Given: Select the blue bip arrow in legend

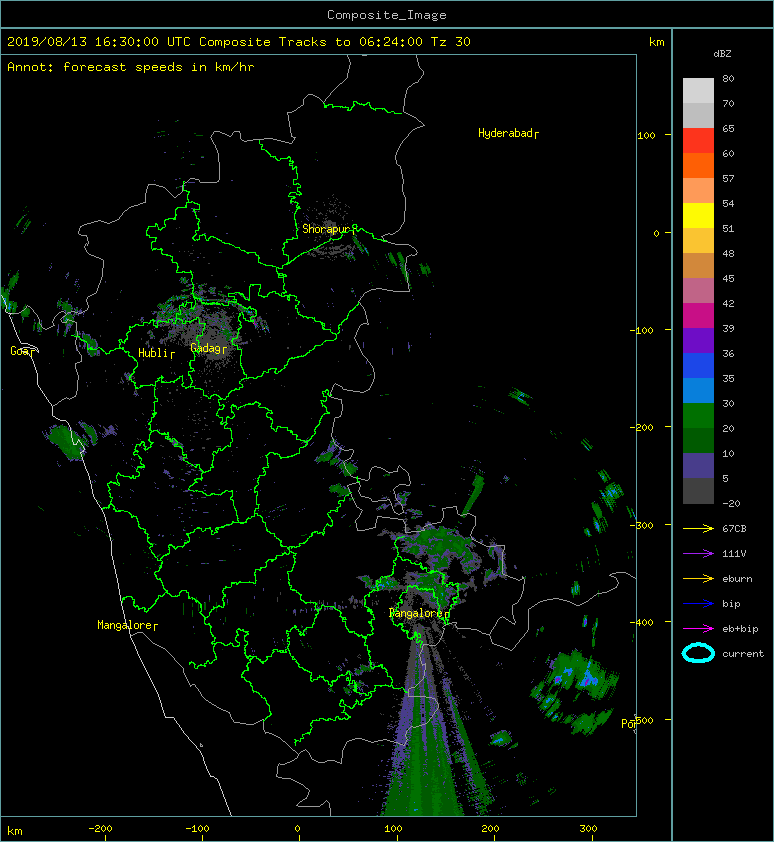Looking at the screenshot, I should click(698, 604).
